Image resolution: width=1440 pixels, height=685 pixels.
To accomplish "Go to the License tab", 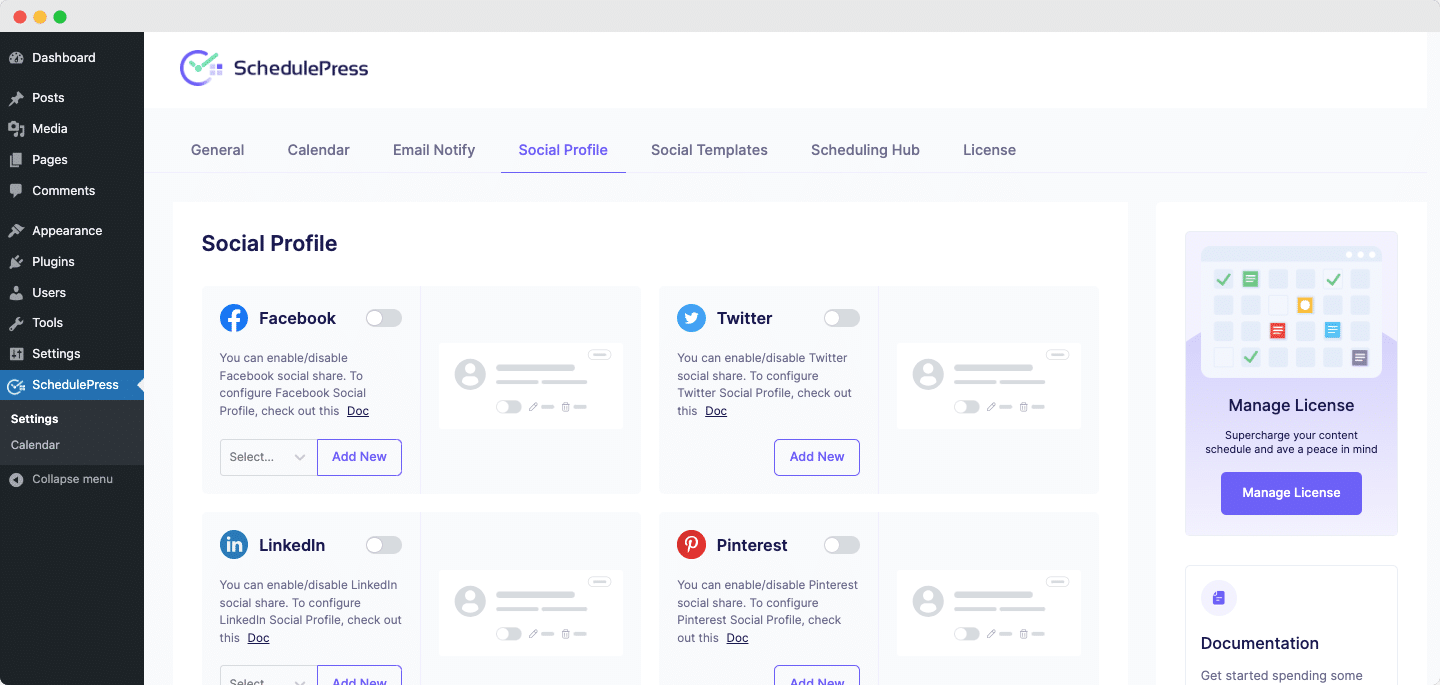I will point(989,150).
